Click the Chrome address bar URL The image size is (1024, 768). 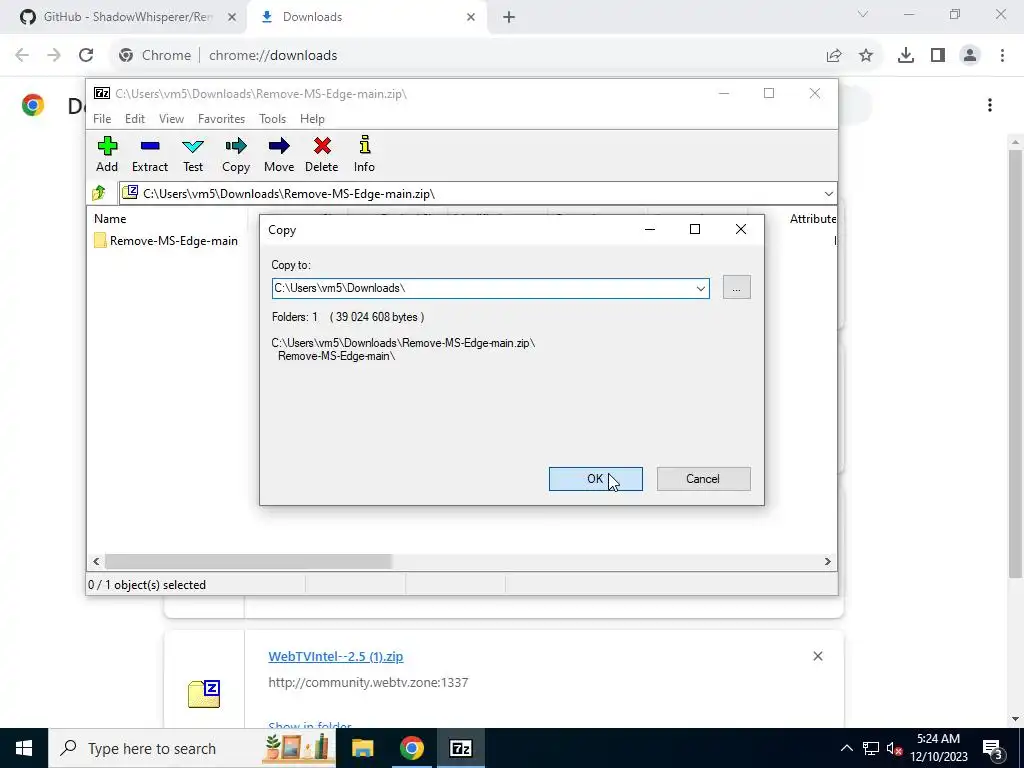pyautogui.click(x=273, y=56)
